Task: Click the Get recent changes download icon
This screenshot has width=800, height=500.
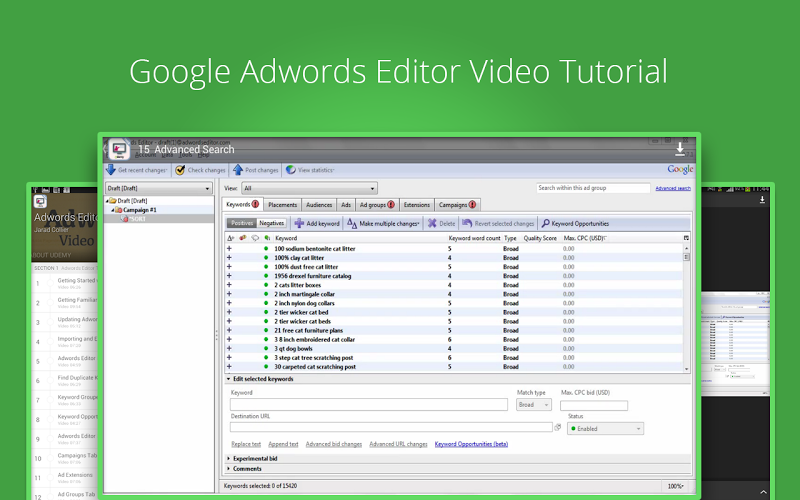Action: 111,170
